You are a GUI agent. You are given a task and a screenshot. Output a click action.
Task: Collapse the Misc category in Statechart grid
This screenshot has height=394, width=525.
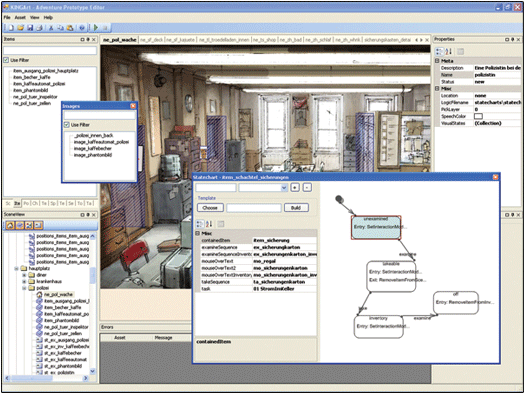198,233
